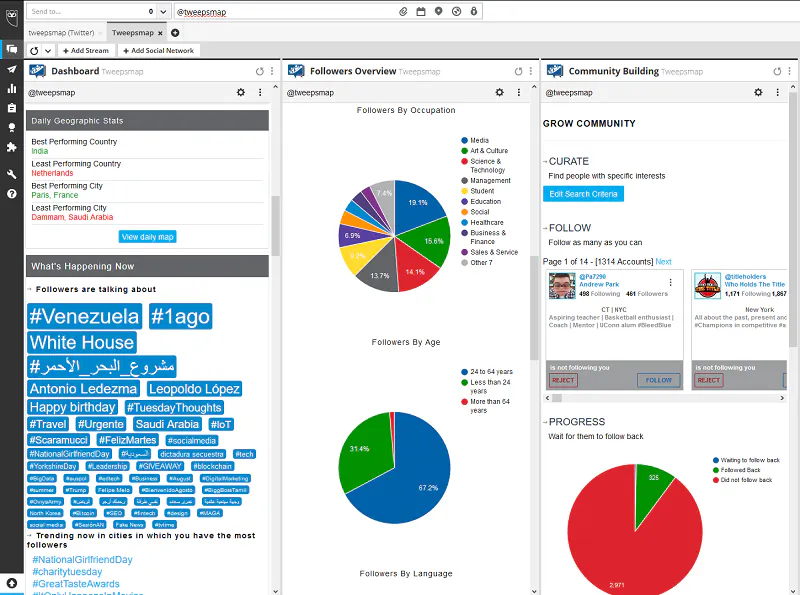Expand the refresh interval dropdown arrow
800x595 pixels.
point(48,50)
